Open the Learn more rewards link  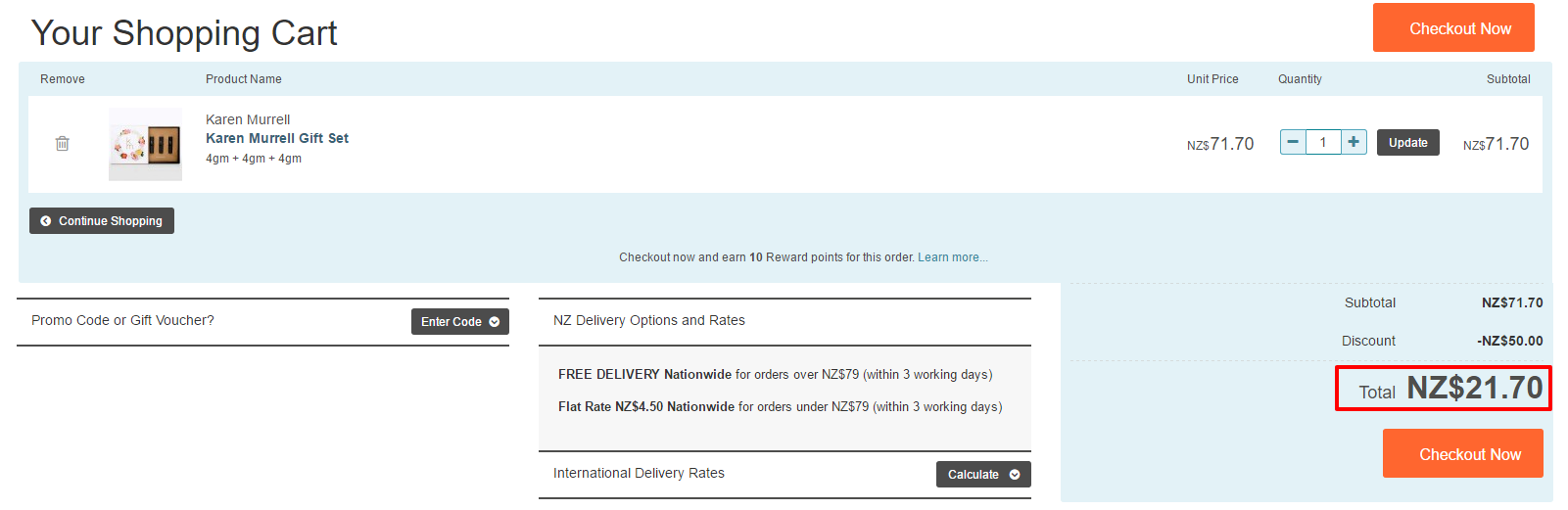(952, 257)
